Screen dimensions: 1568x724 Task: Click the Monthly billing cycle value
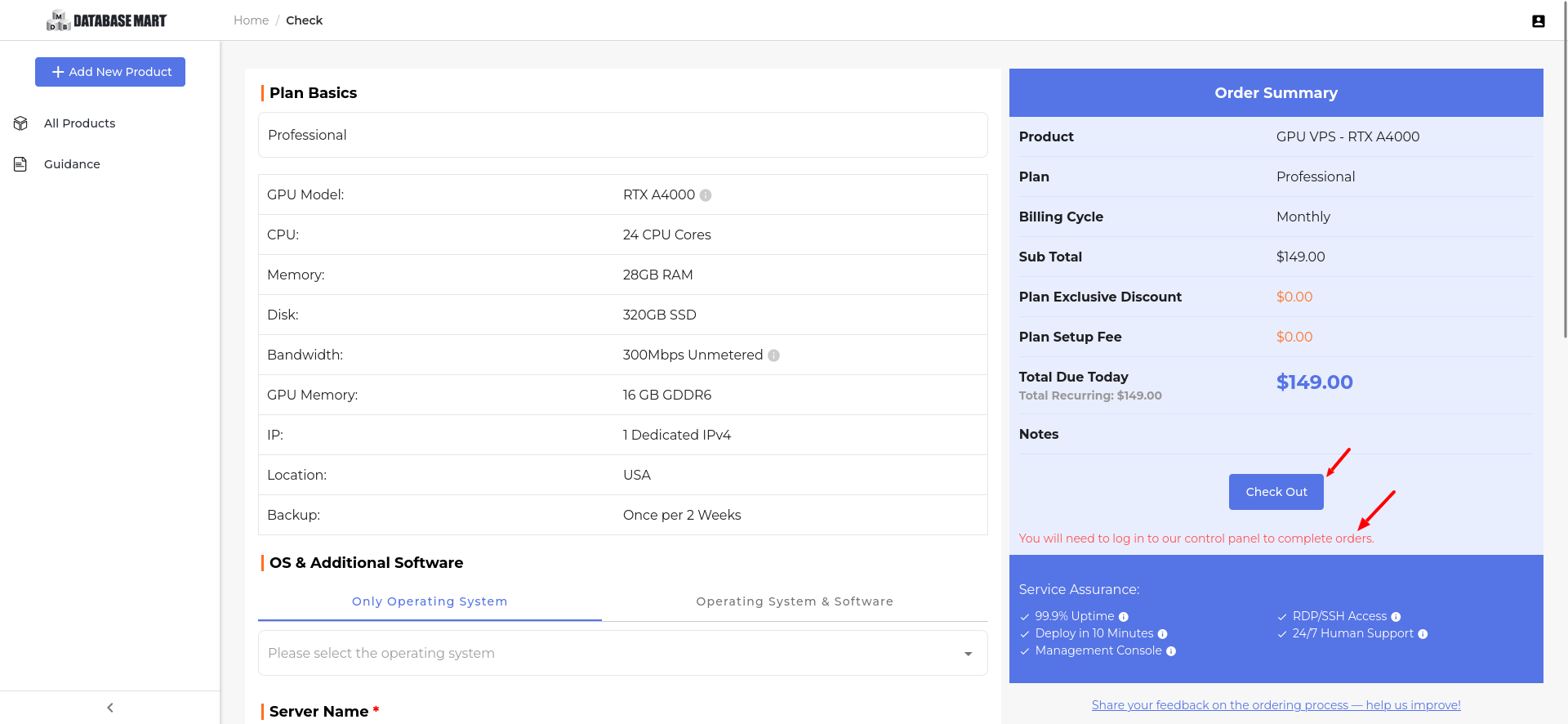click(1303, 217)
